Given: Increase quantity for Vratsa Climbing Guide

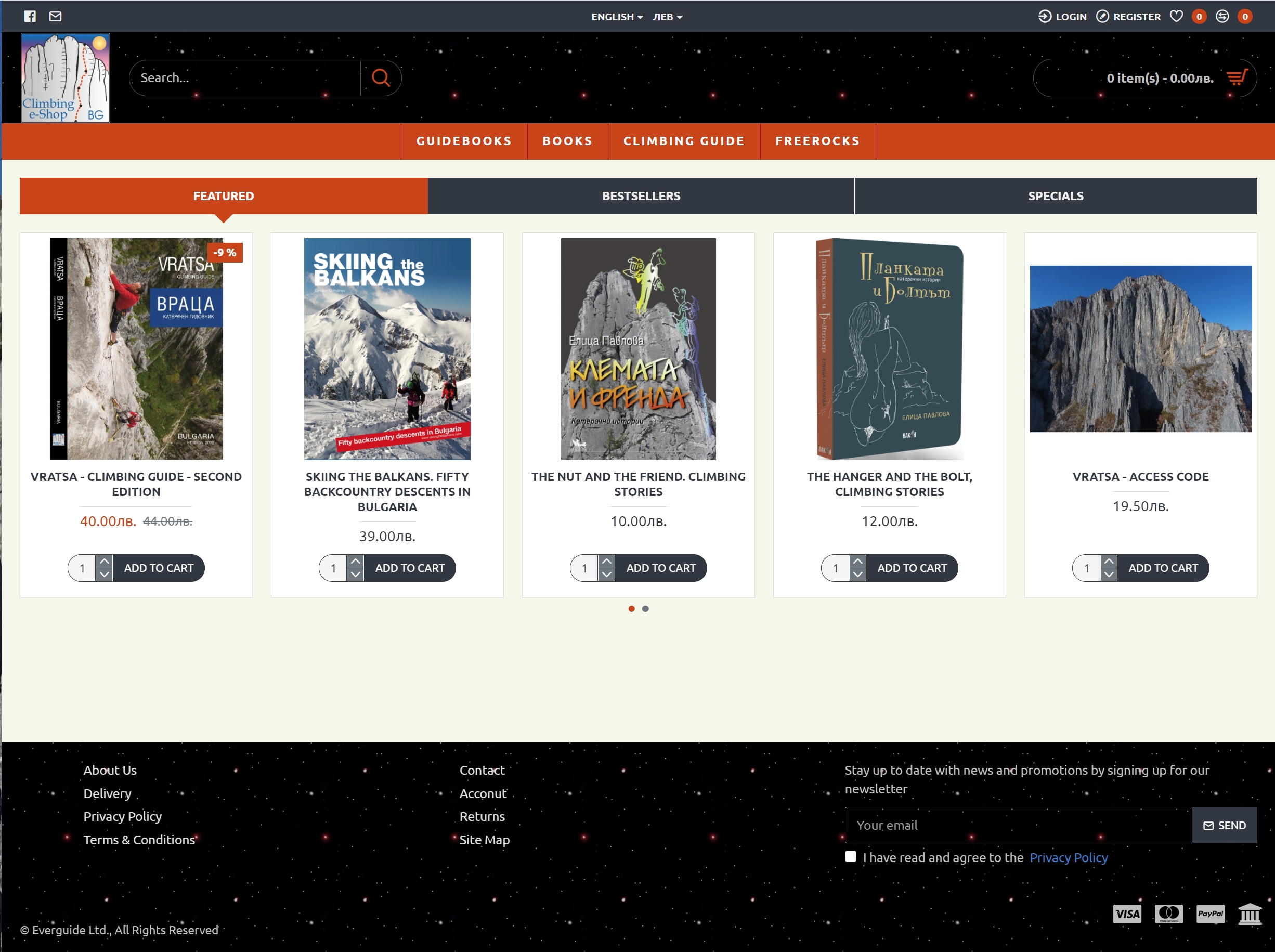Looking at the screenshot, I should [x=105, y=562].
